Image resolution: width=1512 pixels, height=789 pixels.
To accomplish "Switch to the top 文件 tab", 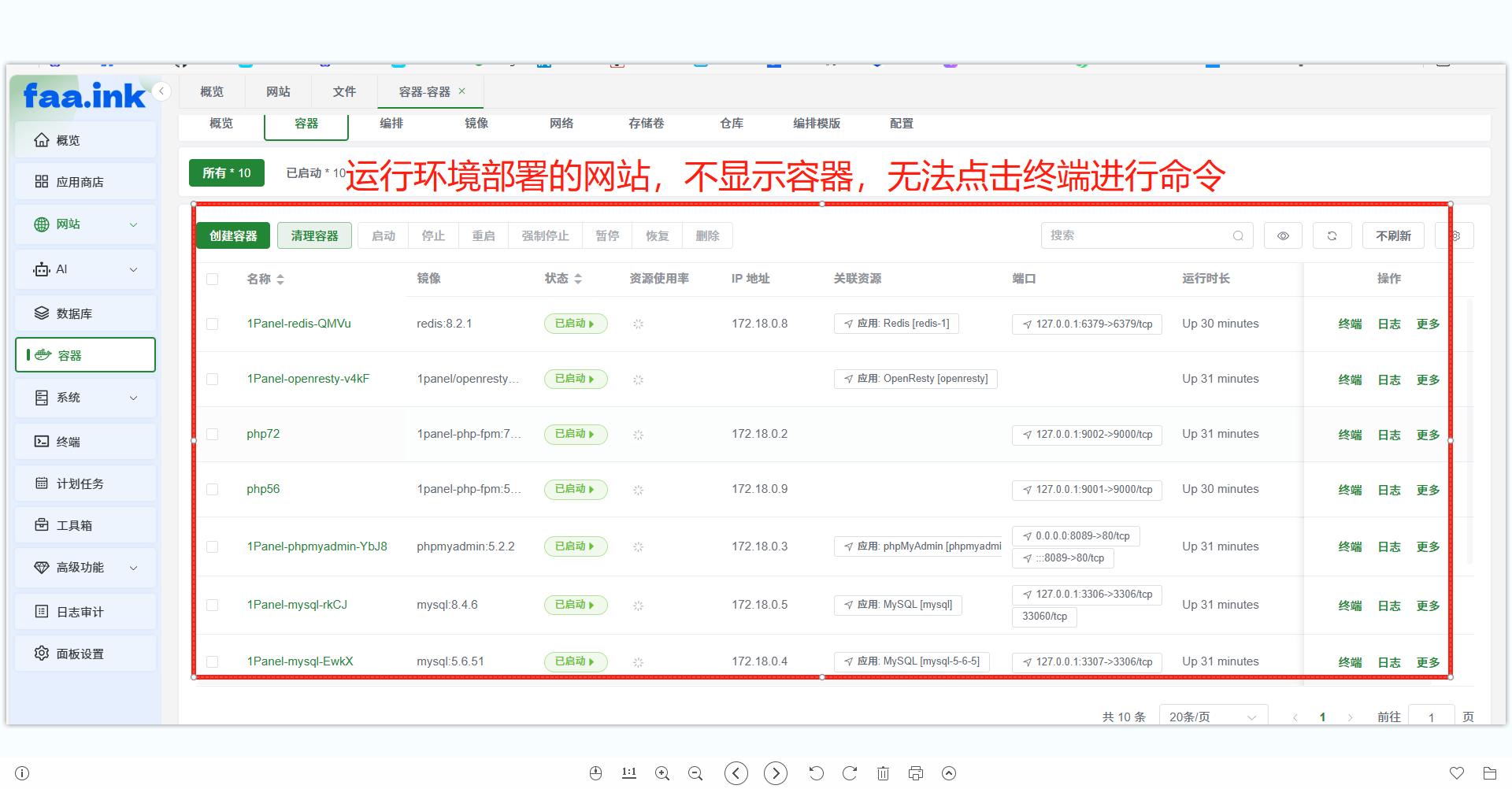I will [344, 91].
